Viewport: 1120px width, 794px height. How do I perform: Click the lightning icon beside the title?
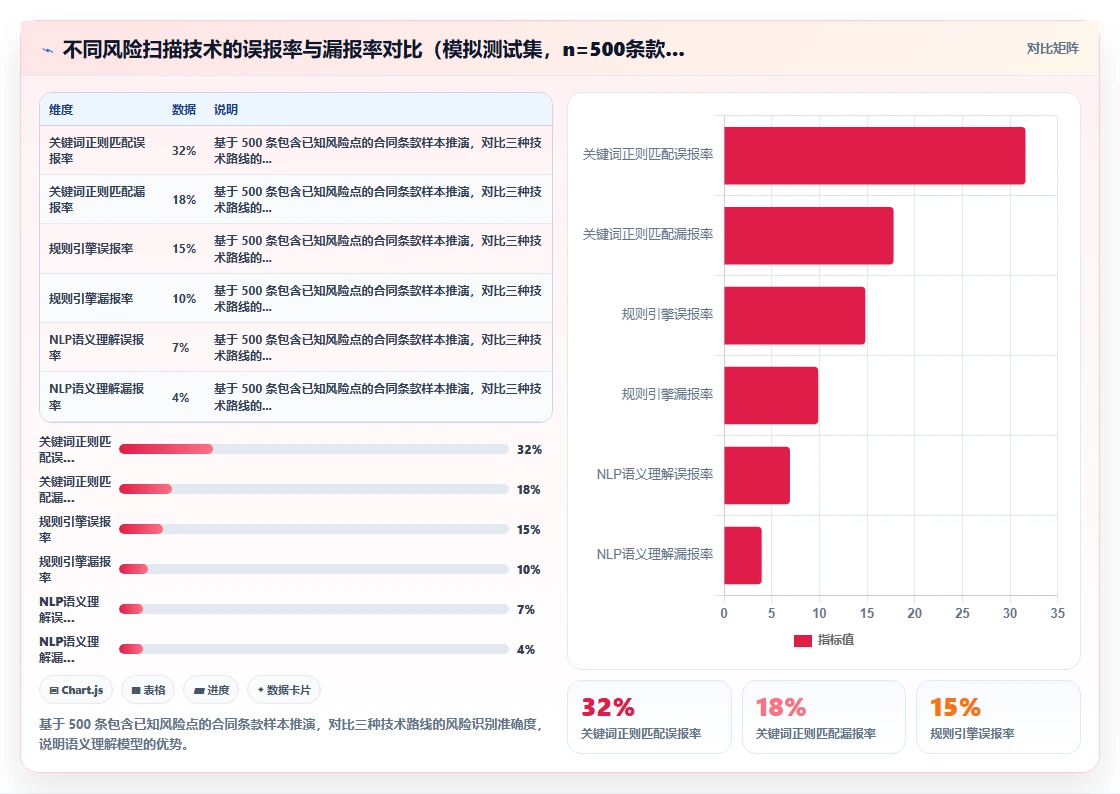pyautogui.click(x=48, y=50)
